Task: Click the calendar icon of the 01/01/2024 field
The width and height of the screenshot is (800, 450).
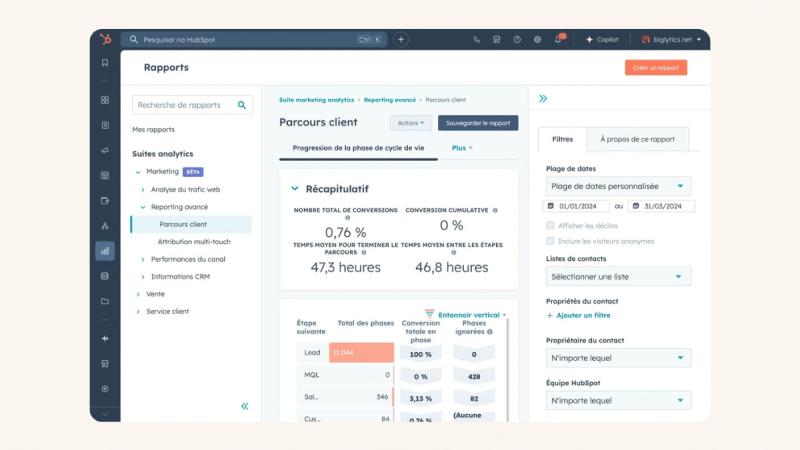Action: 551,206
